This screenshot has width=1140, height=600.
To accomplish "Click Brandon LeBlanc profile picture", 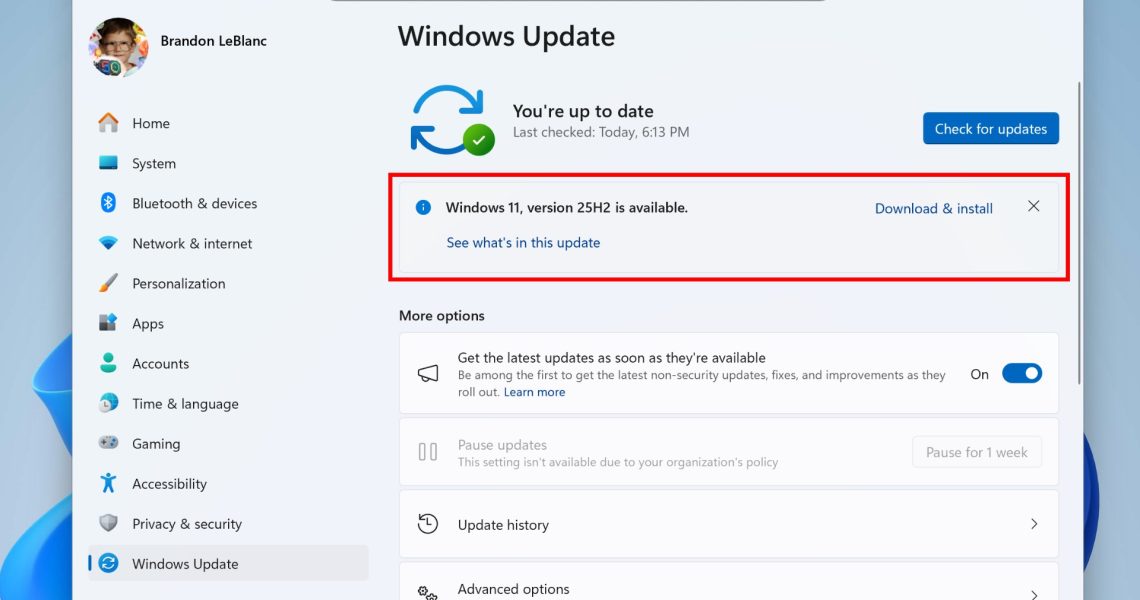I will pyautogui.click(x=119, y=47).
